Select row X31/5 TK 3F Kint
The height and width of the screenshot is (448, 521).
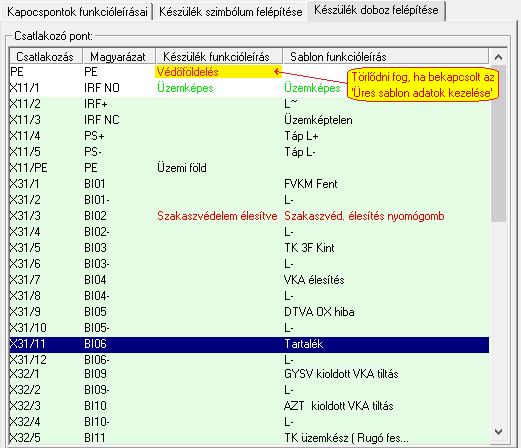[249, 248]
